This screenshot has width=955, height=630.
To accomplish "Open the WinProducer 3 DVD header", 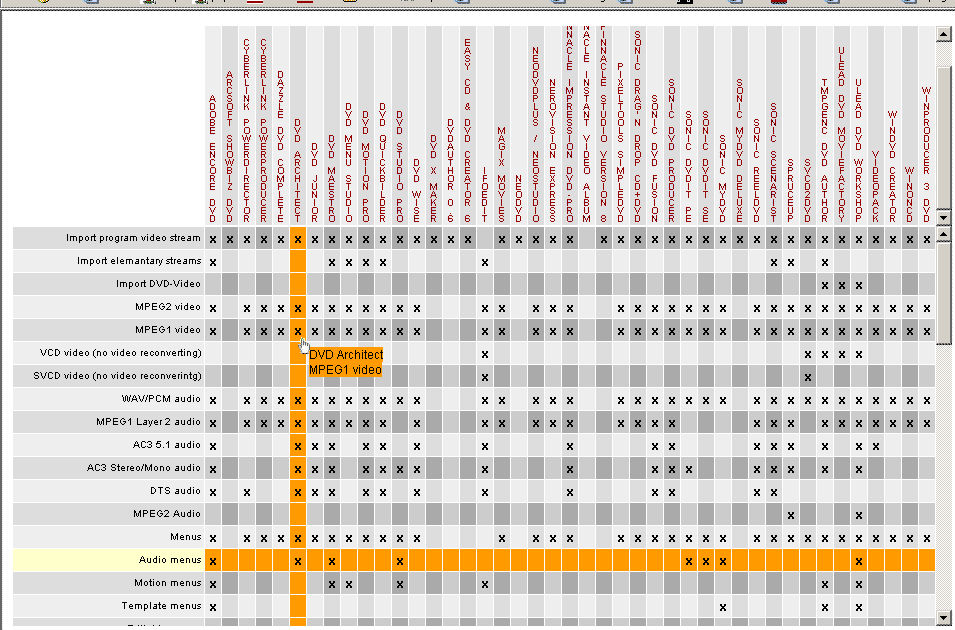I will [927, 155].
